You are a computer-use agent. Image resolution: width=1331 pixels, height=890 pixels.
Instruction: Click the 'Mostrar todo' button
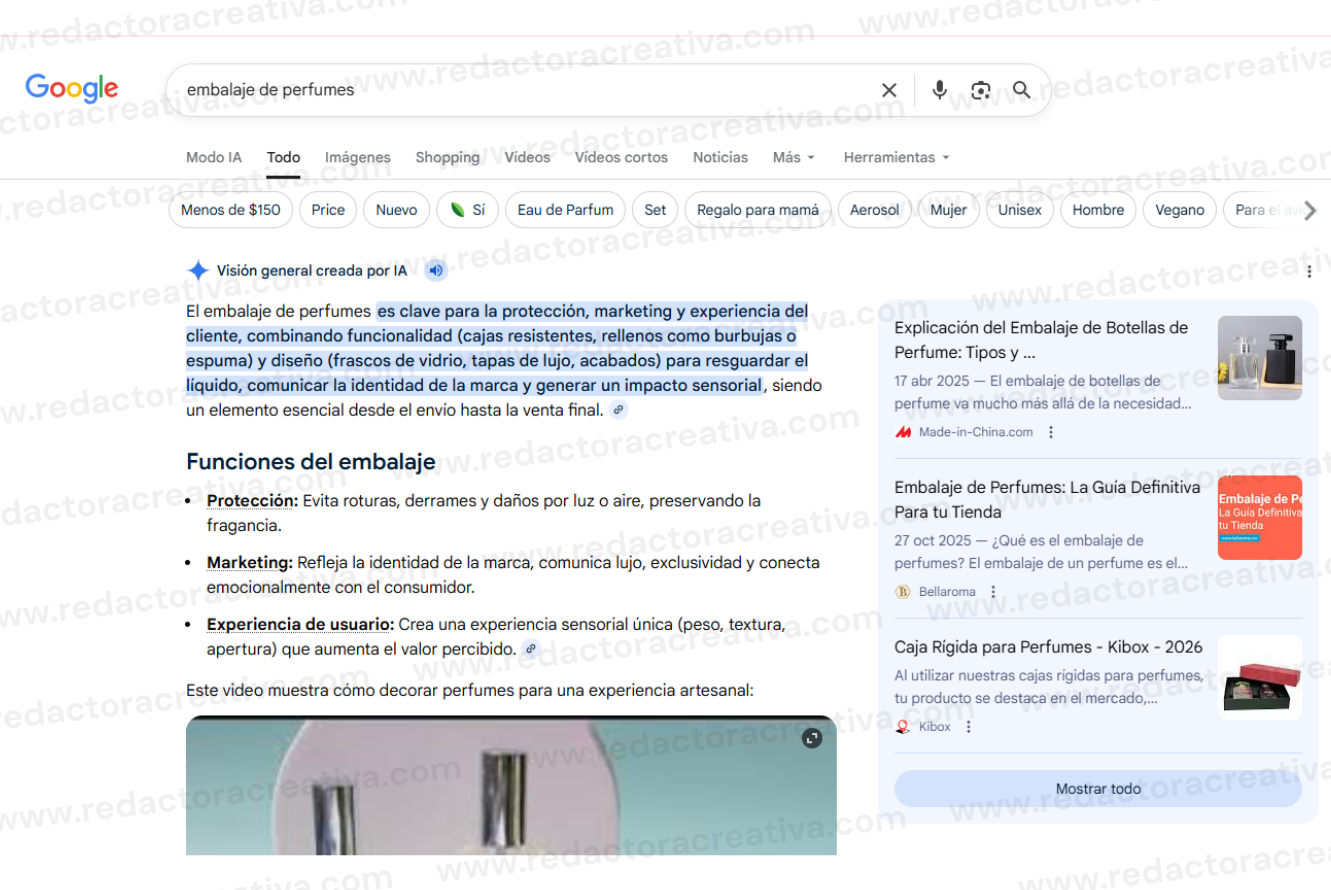(1098, 789)
